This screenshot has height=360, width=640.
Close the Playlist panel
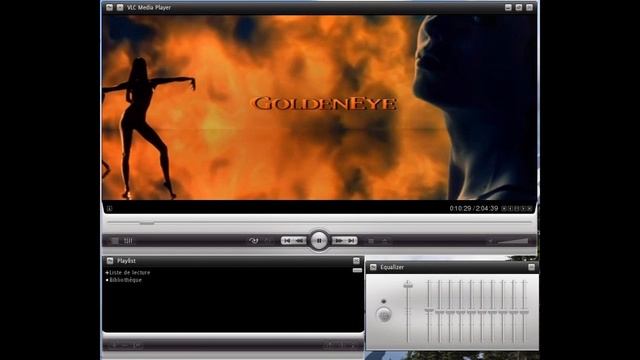coord(356,261)
